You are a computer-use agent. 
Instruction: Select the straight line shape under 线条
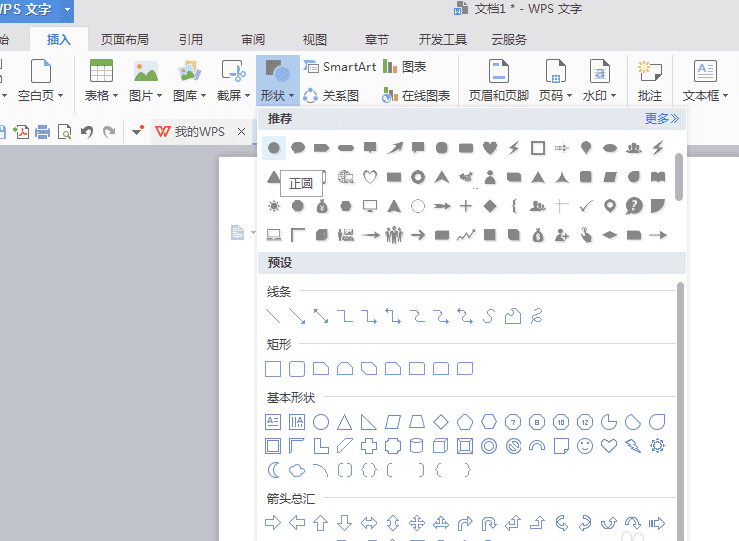pos(273,317)
